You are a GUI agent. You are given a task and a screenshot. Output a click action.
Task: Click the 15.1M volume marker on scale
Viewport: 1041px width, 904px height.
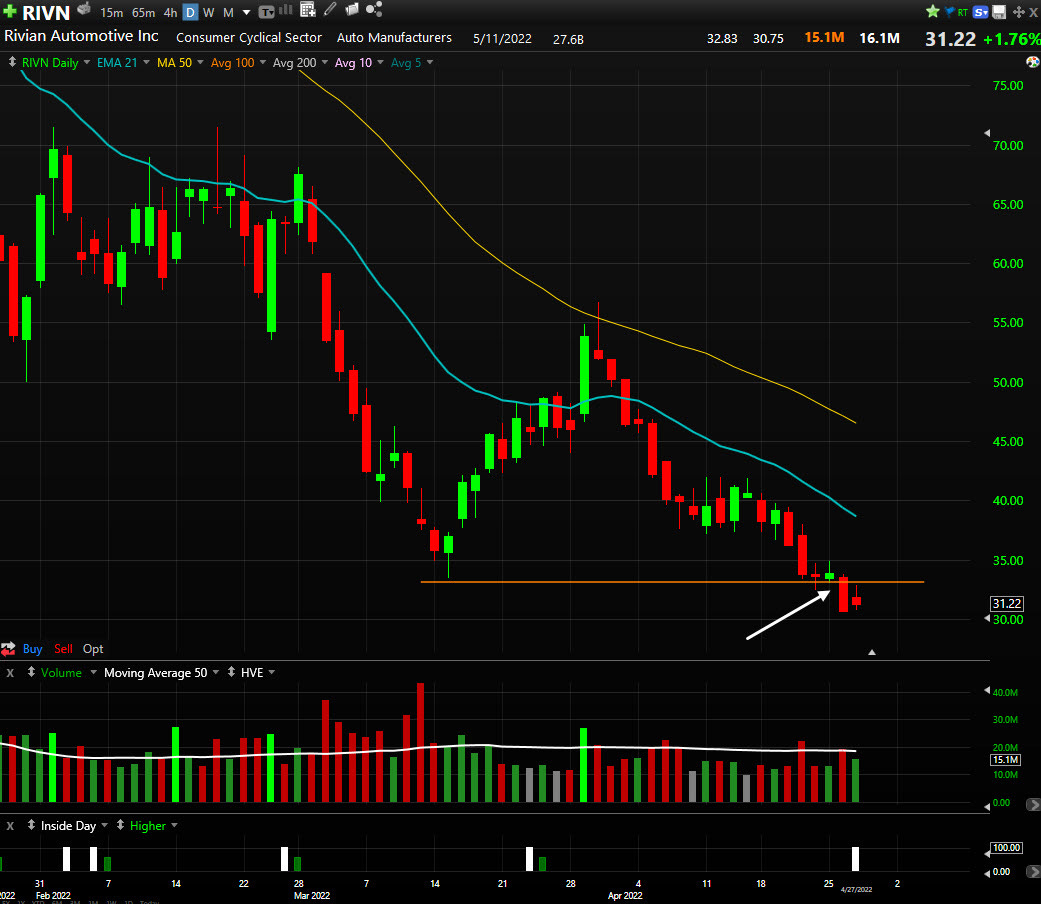(1006, 759)
